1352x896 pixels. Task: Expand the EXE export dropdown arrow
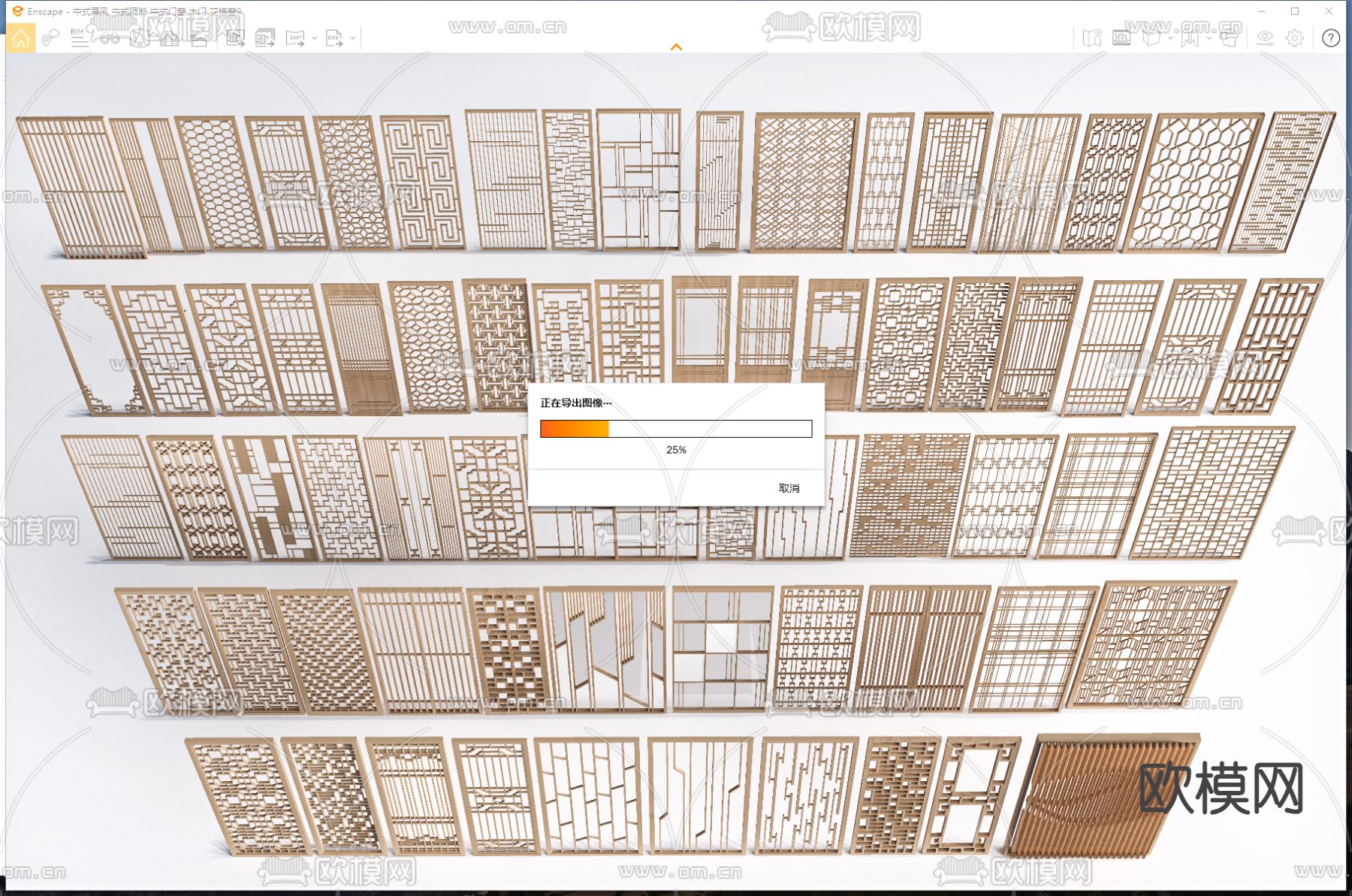coord(353,38)
